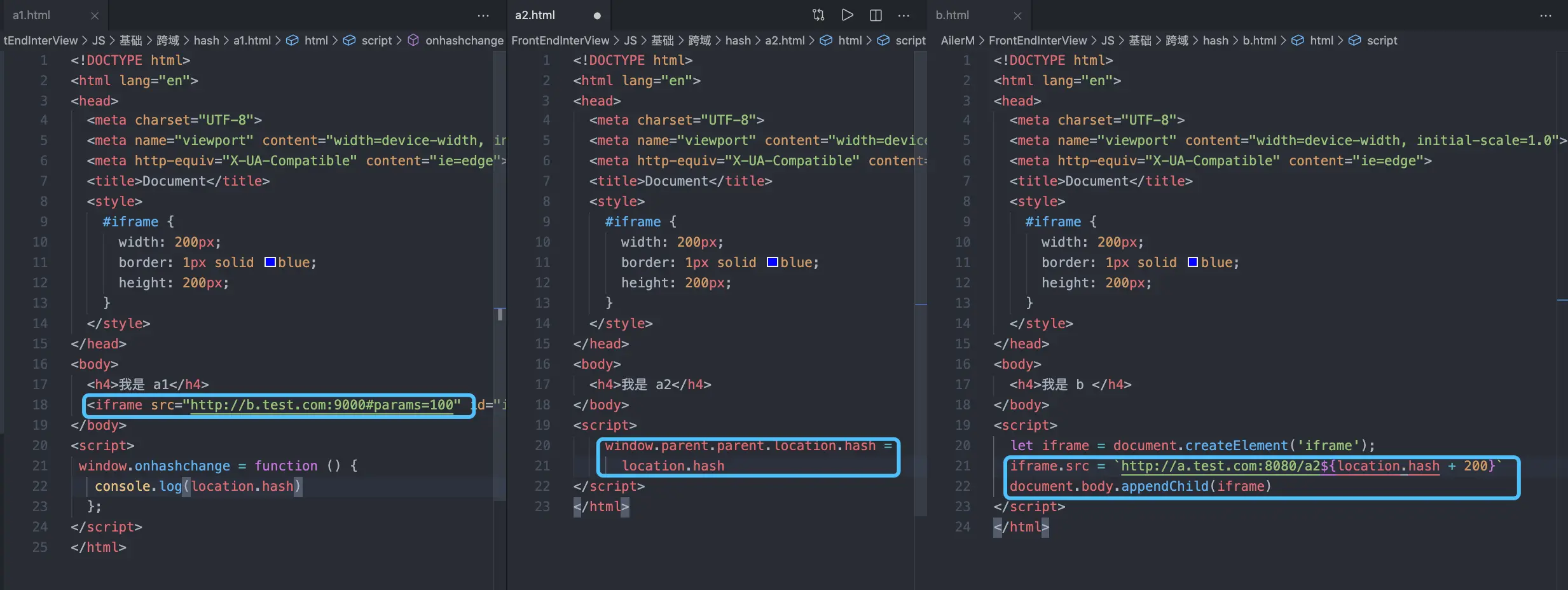Open FrontEndInterView breadcrumb in a2.html pane

(x=560, y=40)
